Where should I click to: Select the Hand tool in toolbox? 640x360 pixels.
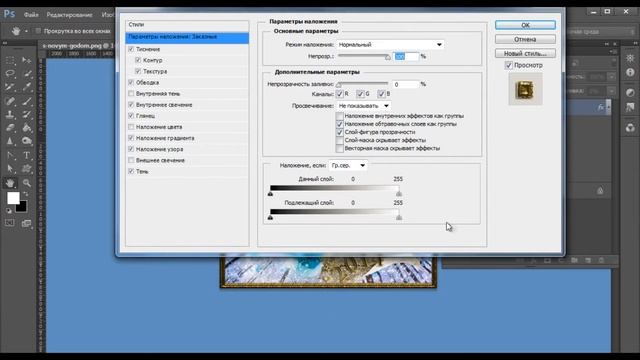[x=10, y=183]
